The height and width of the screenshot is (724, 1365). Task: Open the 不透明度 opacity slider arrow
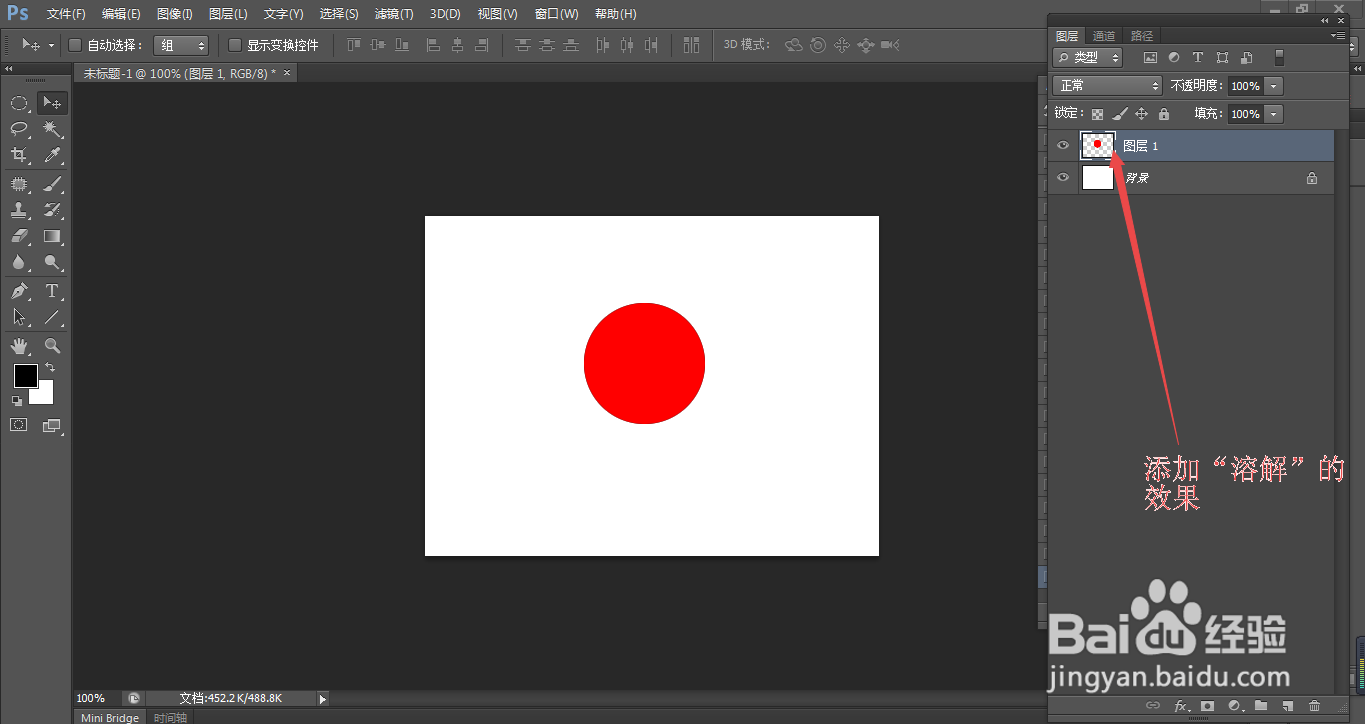click(x=1274, y=86)
